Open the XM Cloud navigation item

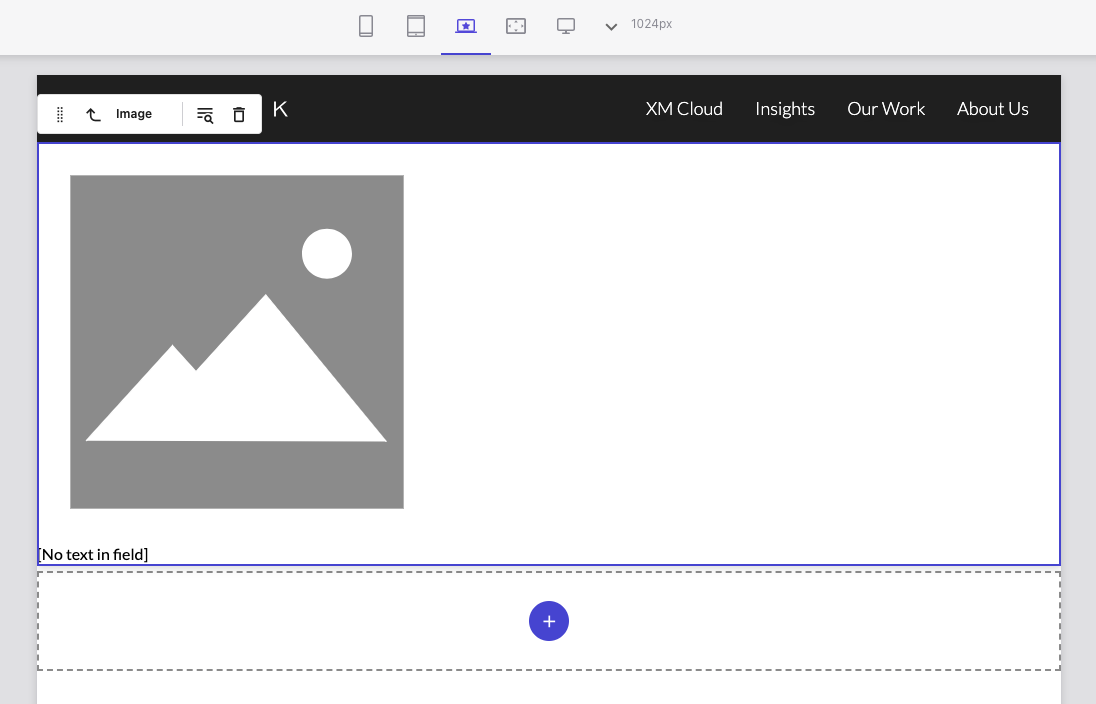684,108
